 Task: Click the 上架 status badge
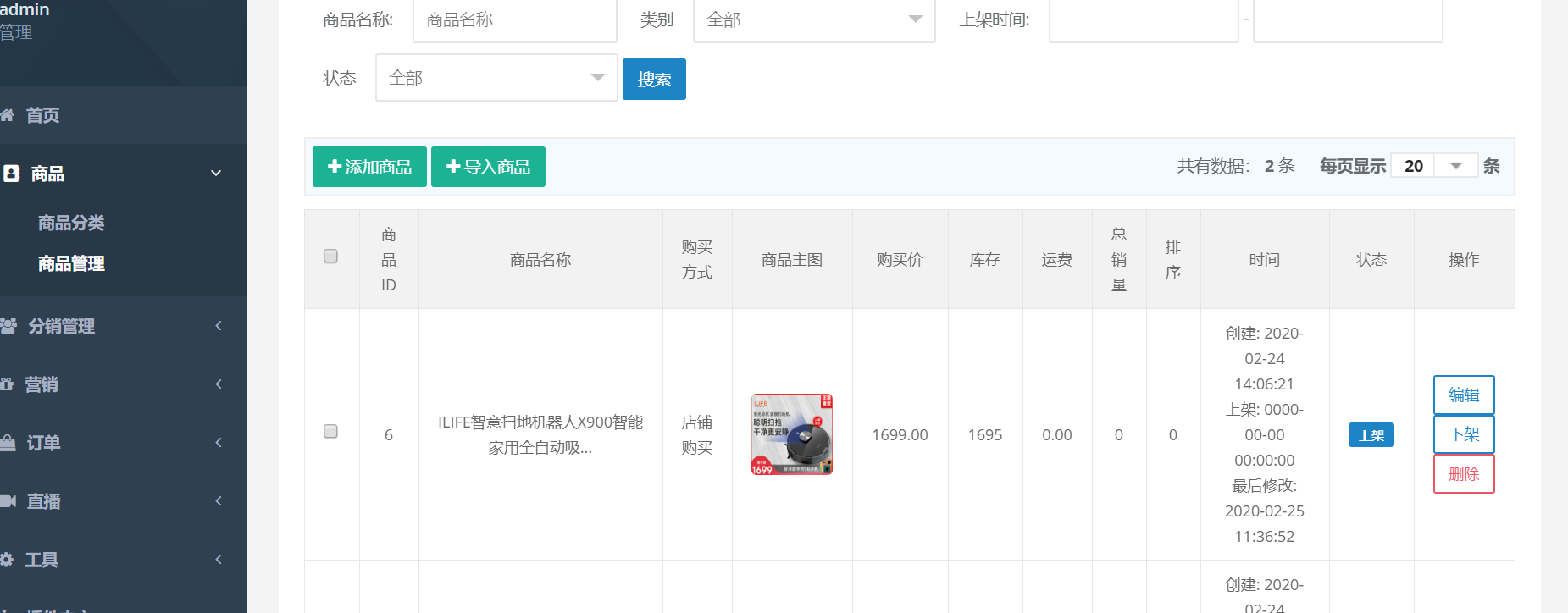point(1371,435)
